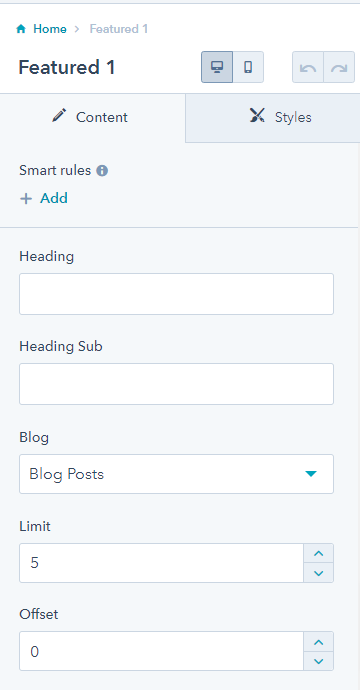Viewport: 360px width, 690px height.
Task: Click the undo arrow icon
Action: coord(308,67)
